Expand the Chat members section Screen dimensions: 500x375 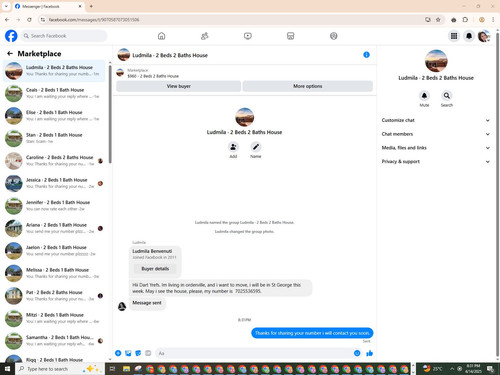(436, 134)
